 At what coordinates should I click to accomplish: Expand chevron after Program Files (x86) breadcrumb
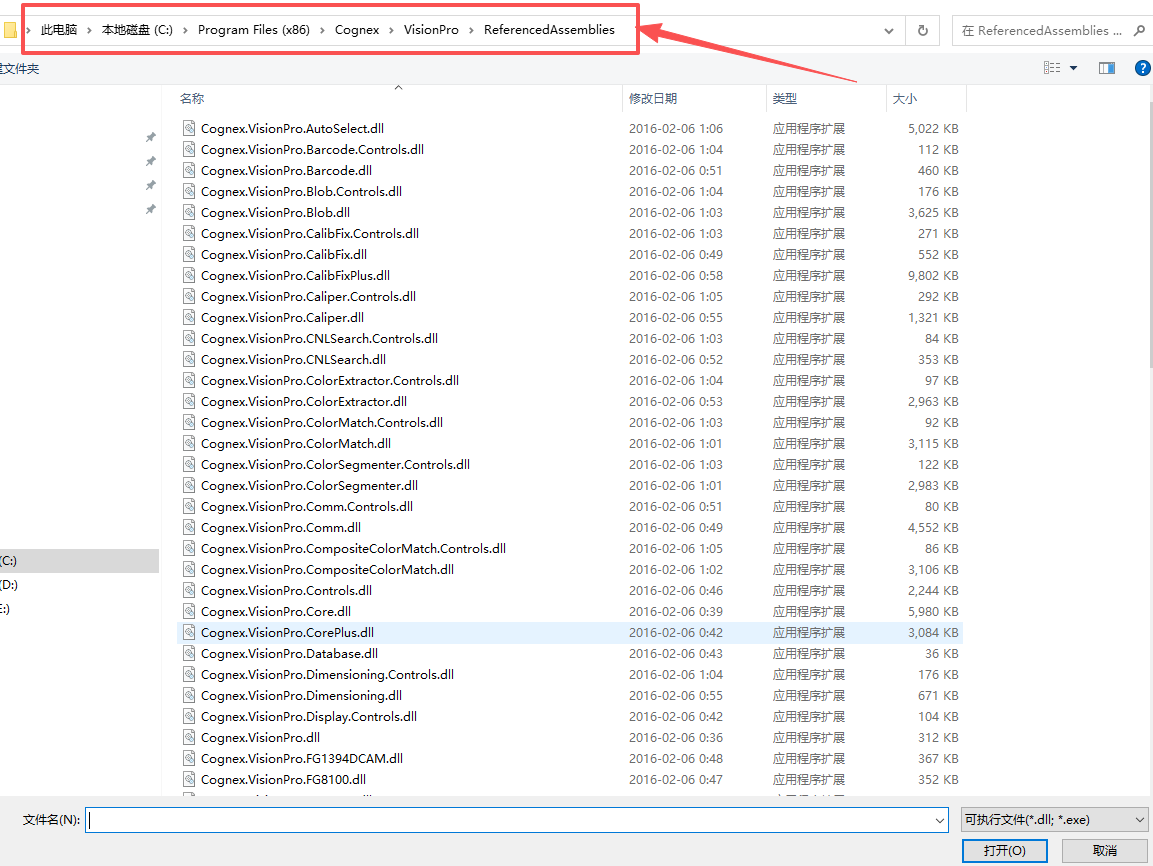322,30
